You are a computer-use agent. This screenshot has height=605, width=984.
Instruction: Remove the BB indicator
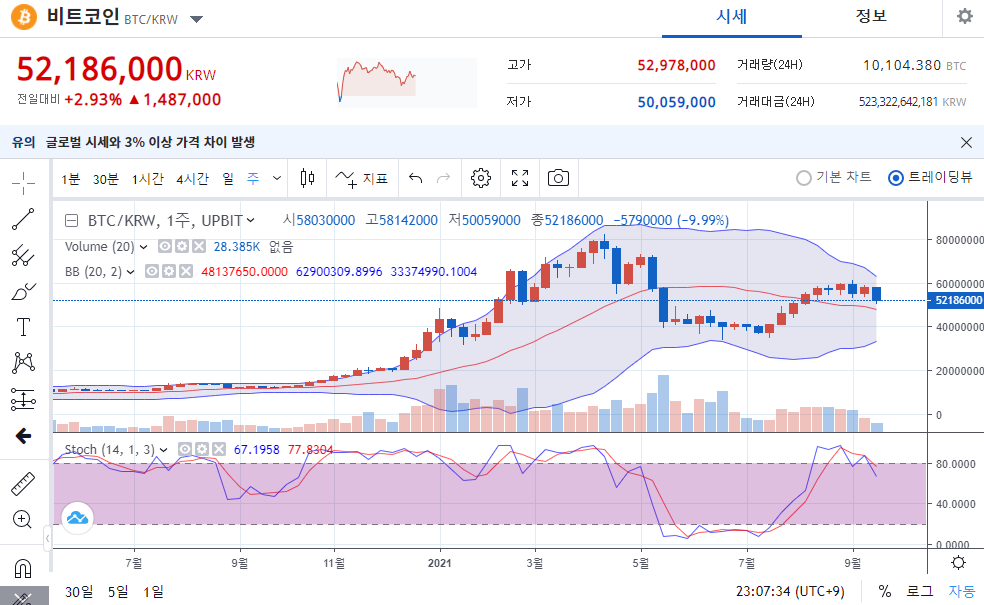[x=186, y=271]
